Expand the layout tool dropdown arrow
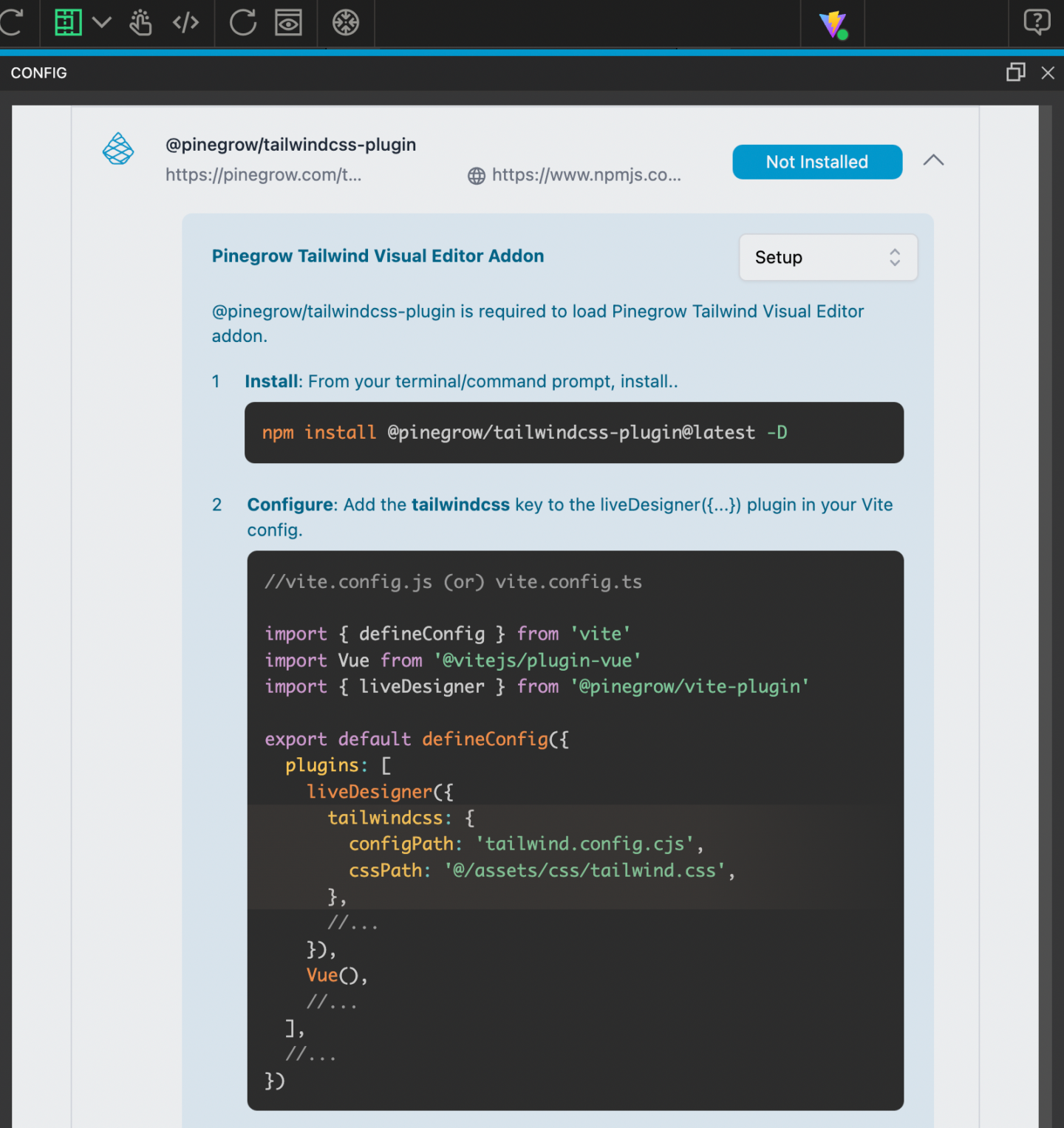This screenshot has width=1064, height=1128. tap(101, 23)
